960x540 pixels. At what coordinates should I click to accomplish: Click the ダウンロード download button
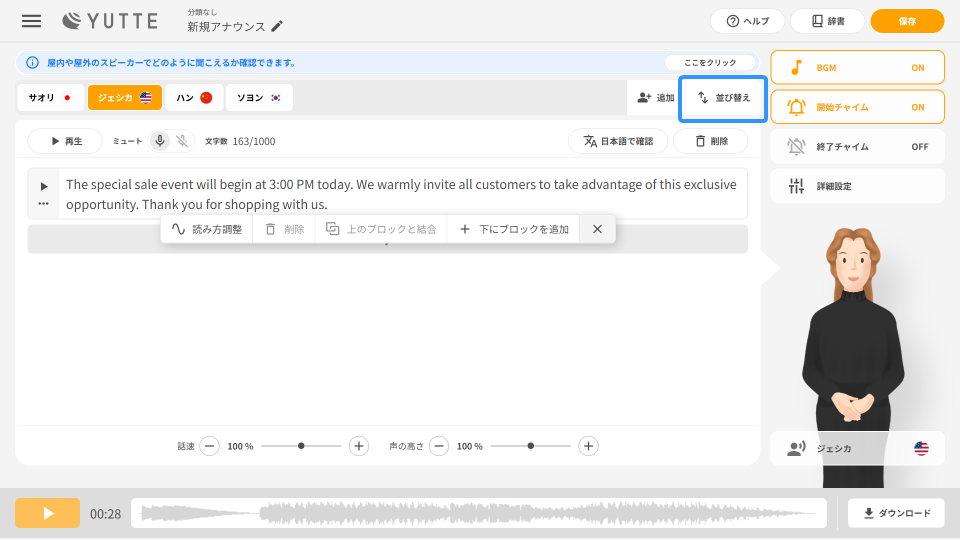[895, 513]
